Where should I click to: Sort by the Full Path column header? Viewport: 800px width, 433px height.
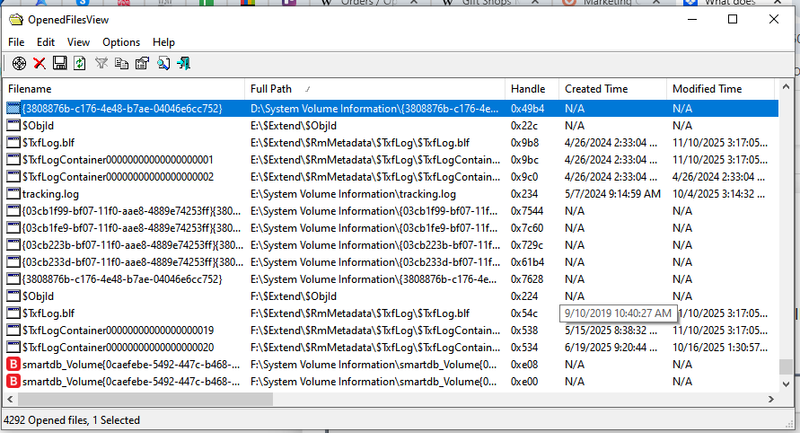373,89
